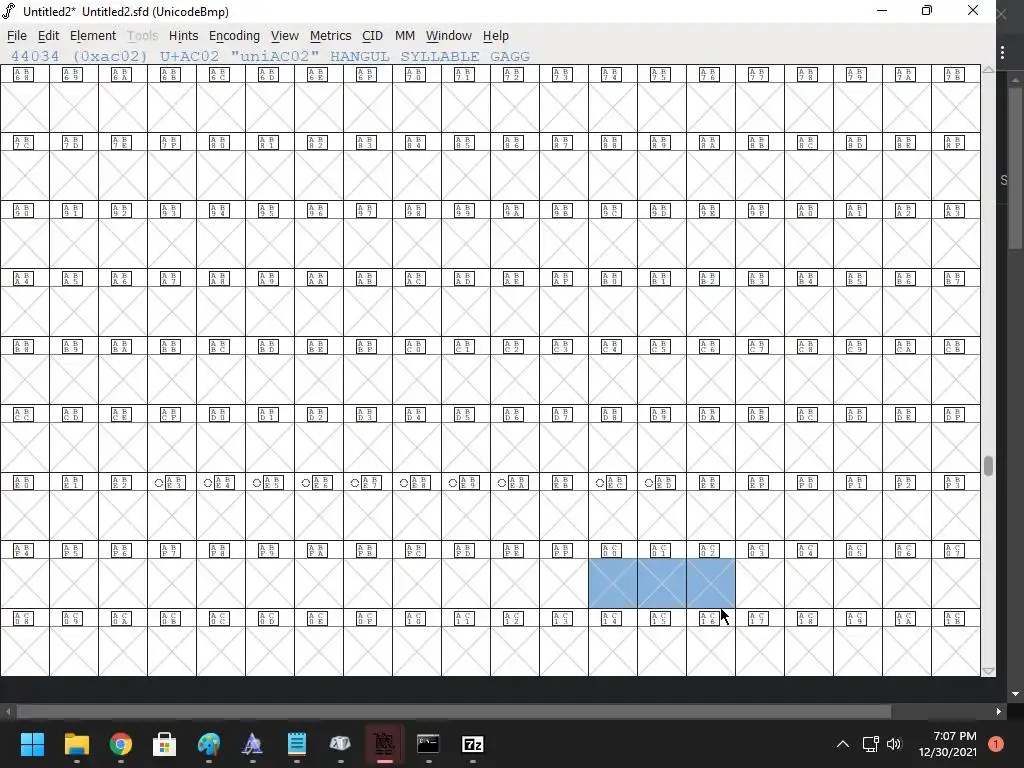Open the dice-cube app in the taskbar

pos(340,744)
